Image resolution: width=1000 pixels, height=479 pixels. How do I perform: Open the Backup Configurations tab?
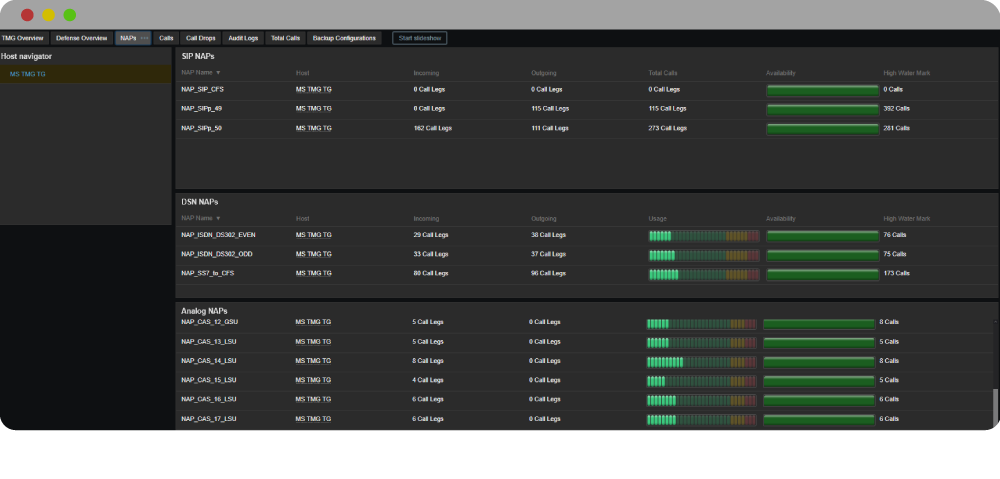coord(344,38)
